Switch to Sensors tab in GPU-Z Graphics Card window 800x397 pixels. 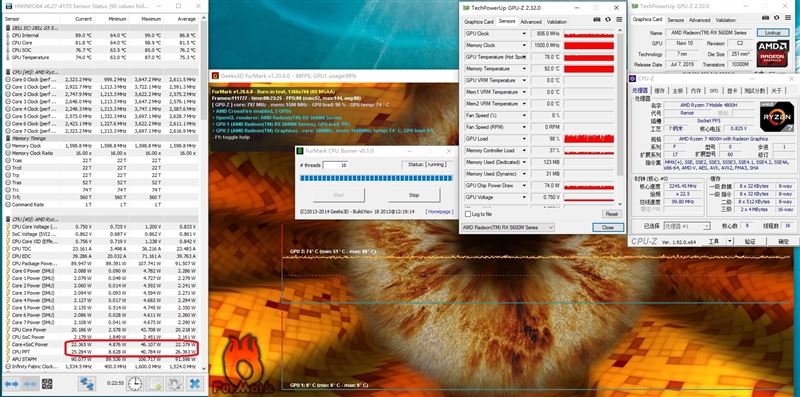coord(676,20)
